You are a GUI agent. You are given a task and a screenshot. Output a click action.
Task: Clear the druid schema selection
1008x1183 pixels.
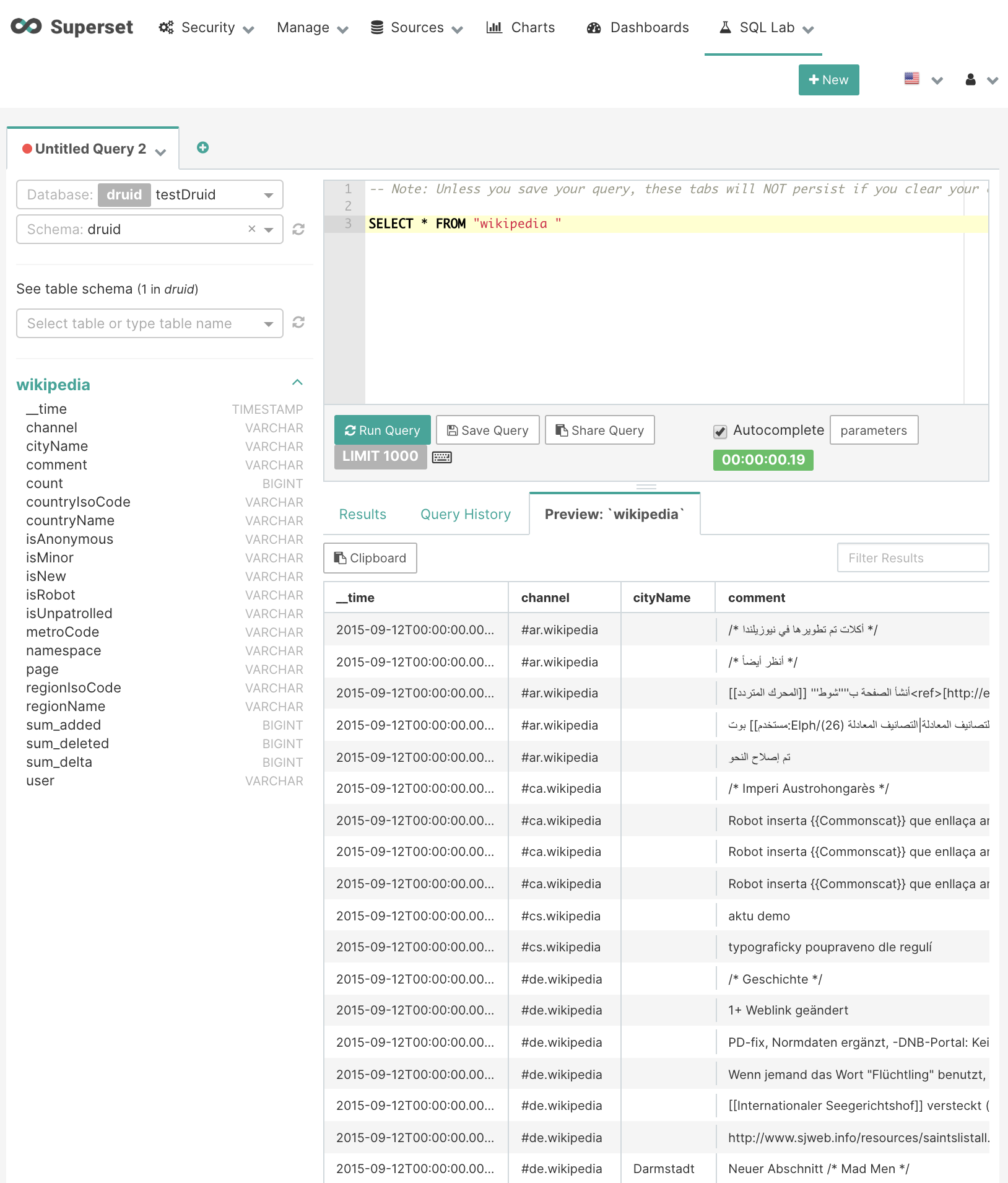252,229
